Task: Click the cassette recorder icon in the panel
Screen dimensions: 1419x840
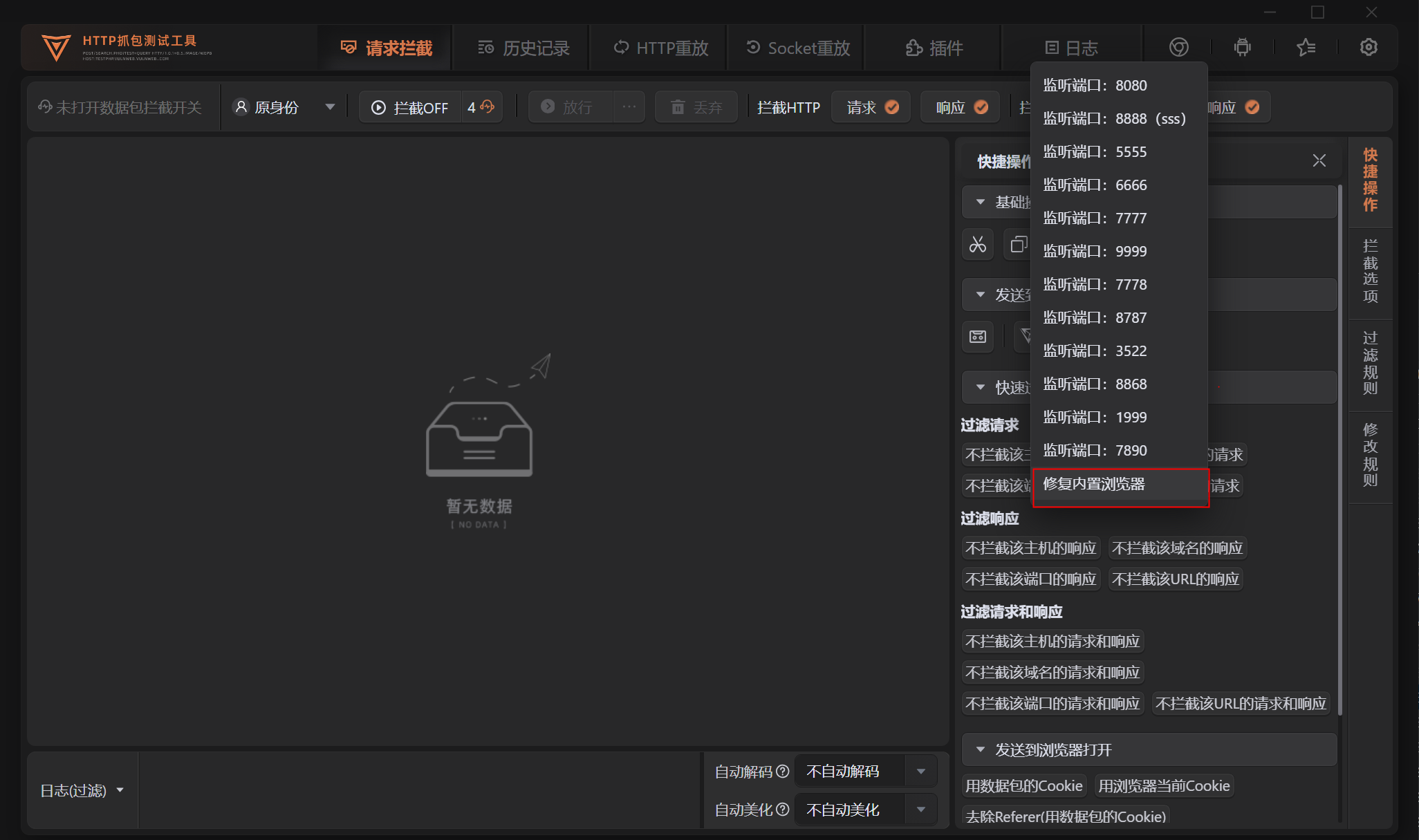Action: point(977,337)
